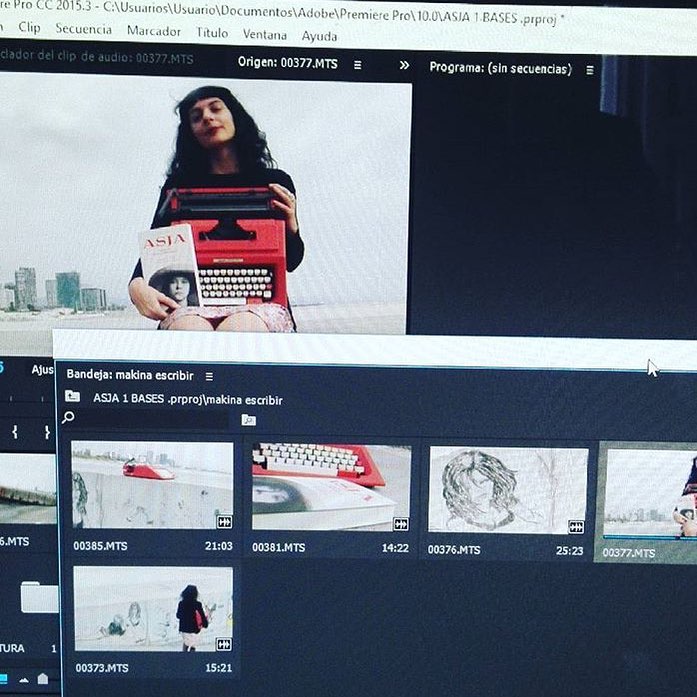Open the Ayuda menu
This screenshot has width=697, height=697.
(319, 36)
